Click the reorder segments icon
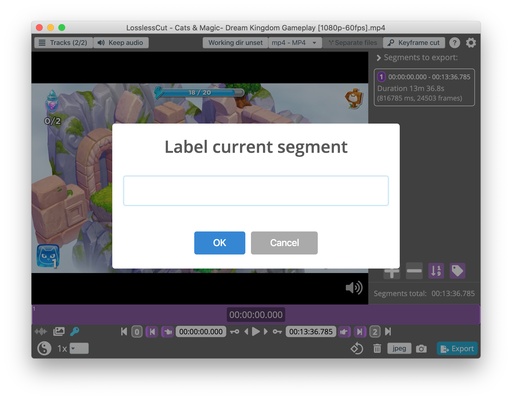Screen dimensions: 512x400 pyautogui.click(x=436, y=271)
